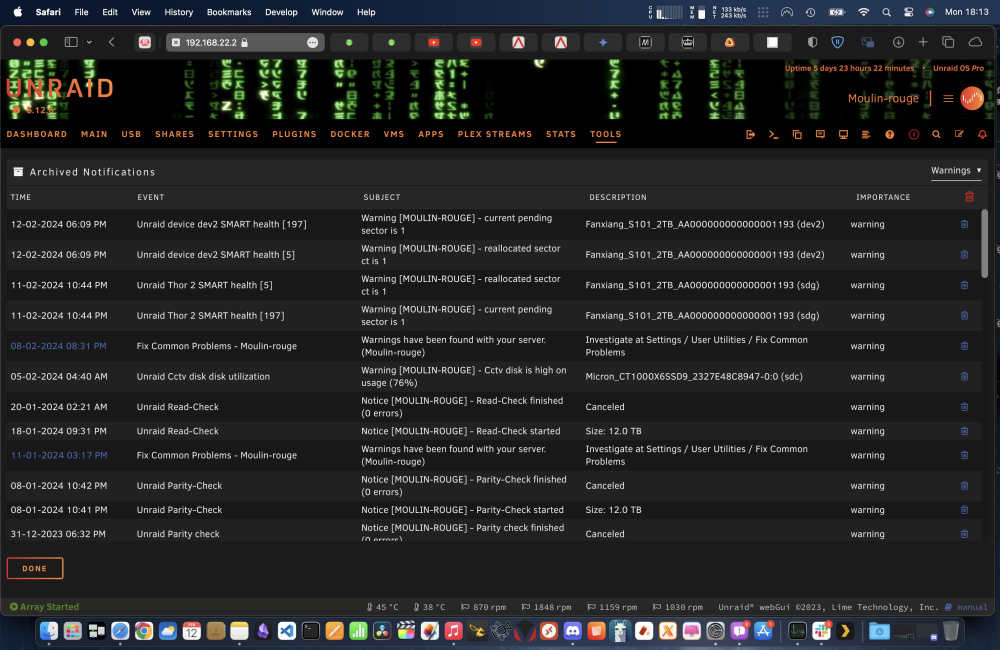Image resolution: width=1000 pixels, height=650 pixels.
Task: Open the Develop menu in menu bar
Action: point(281,12)
